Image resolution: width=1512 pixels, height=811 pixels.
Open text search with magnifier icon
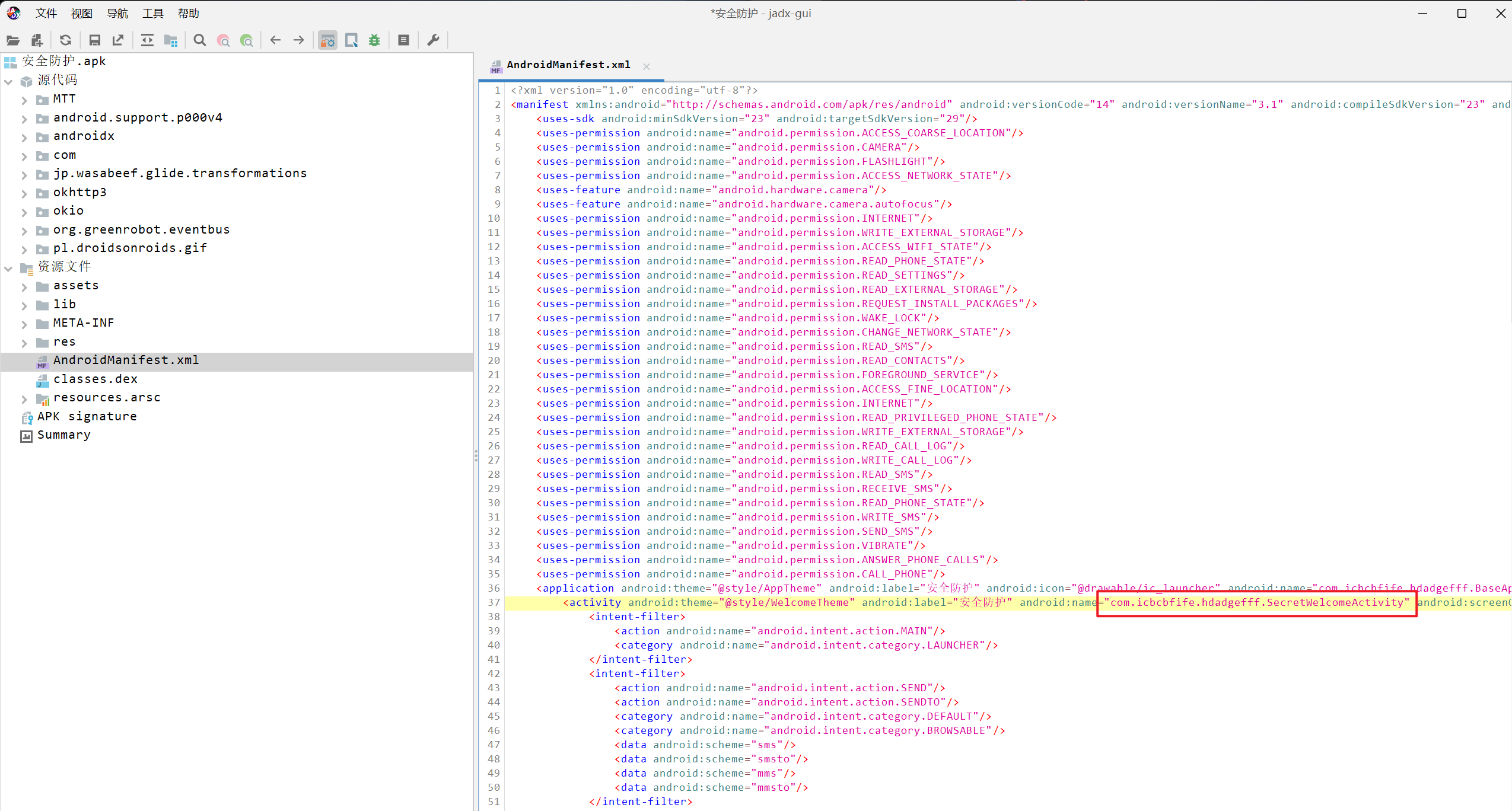200,40
